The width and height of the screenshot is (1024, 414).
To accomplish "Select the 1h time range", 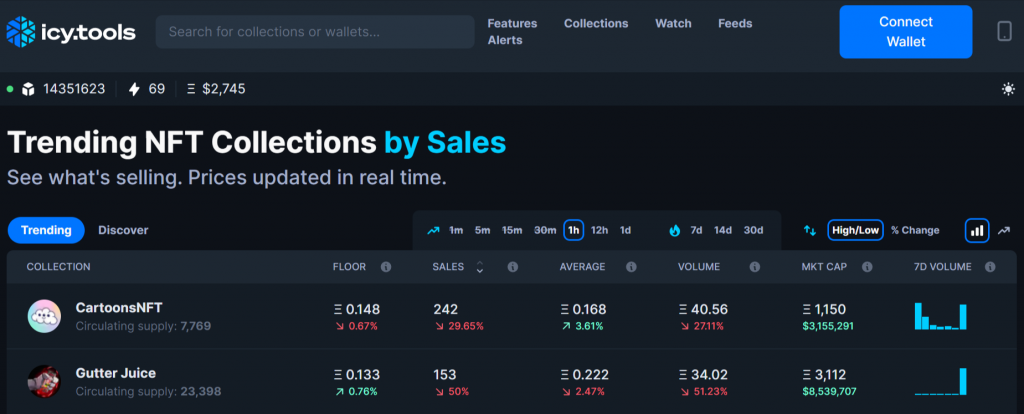I will [x=573, y=231].
